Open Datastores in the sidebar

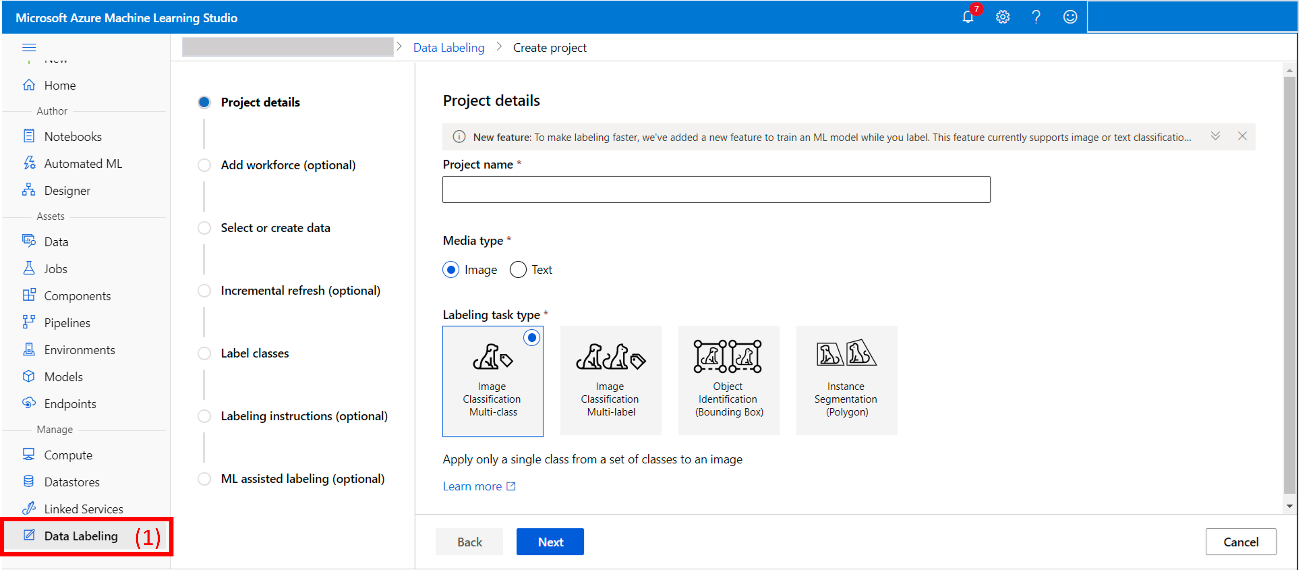pyautogui.click(x=72, y=481)
